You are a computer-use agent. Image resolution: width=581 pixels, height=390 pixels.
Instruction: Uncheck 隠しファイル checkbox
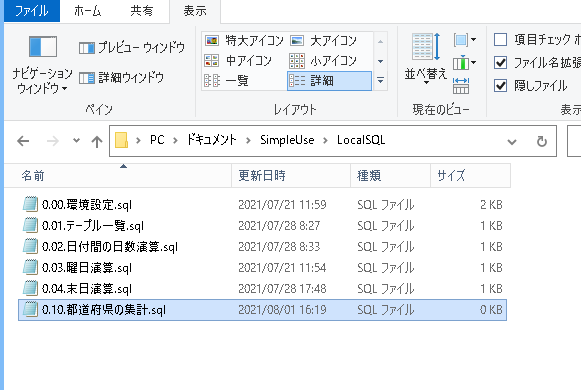(x=501, y=86)
